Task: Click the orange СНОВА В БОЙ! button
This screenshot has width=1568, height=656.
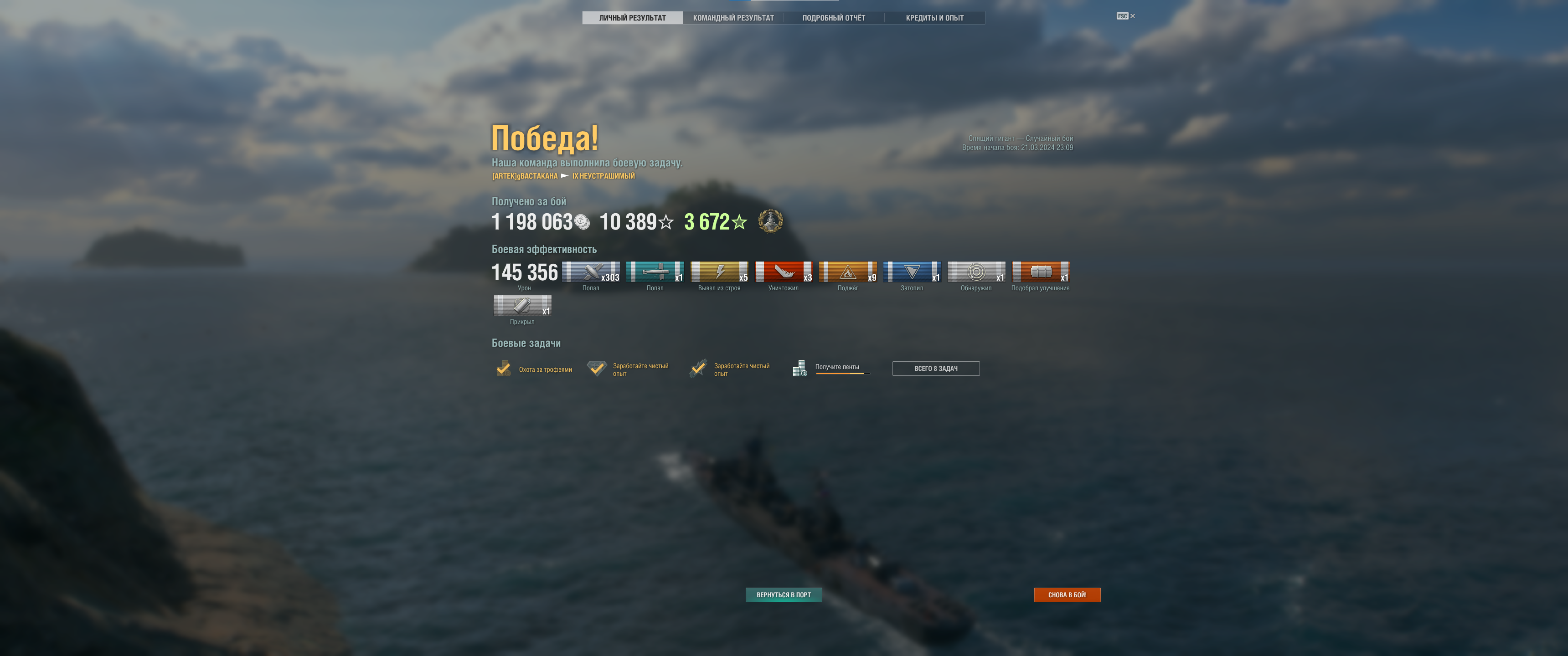Action: (x=1067, y=594)
